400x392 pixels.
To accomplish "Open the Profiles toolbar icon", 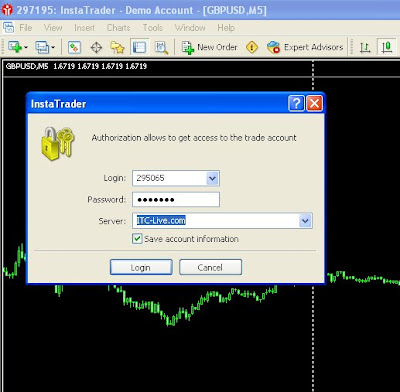I will point(42,47).
